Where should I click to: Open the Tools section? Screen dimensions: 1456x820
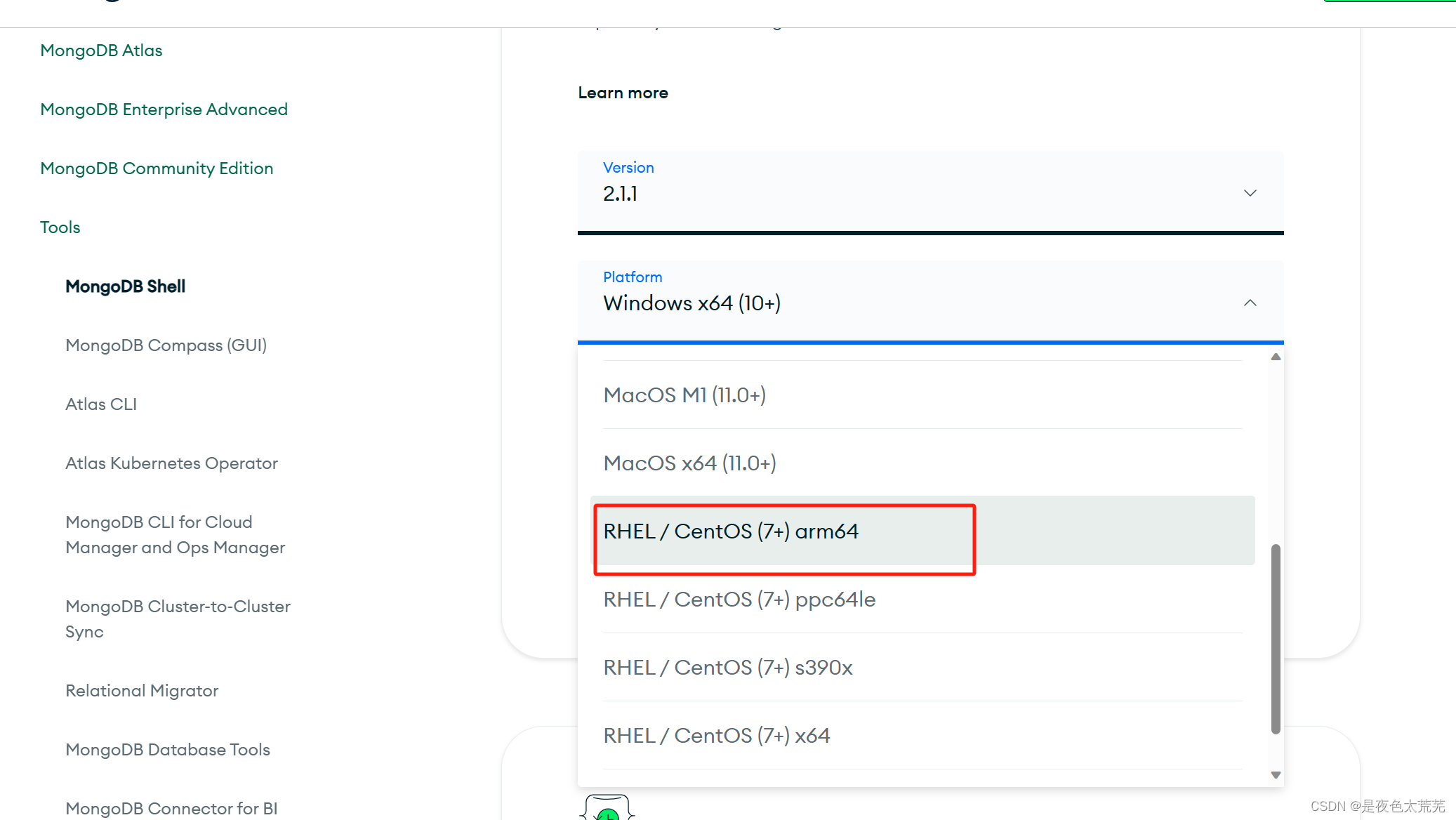tap(60, 227)
